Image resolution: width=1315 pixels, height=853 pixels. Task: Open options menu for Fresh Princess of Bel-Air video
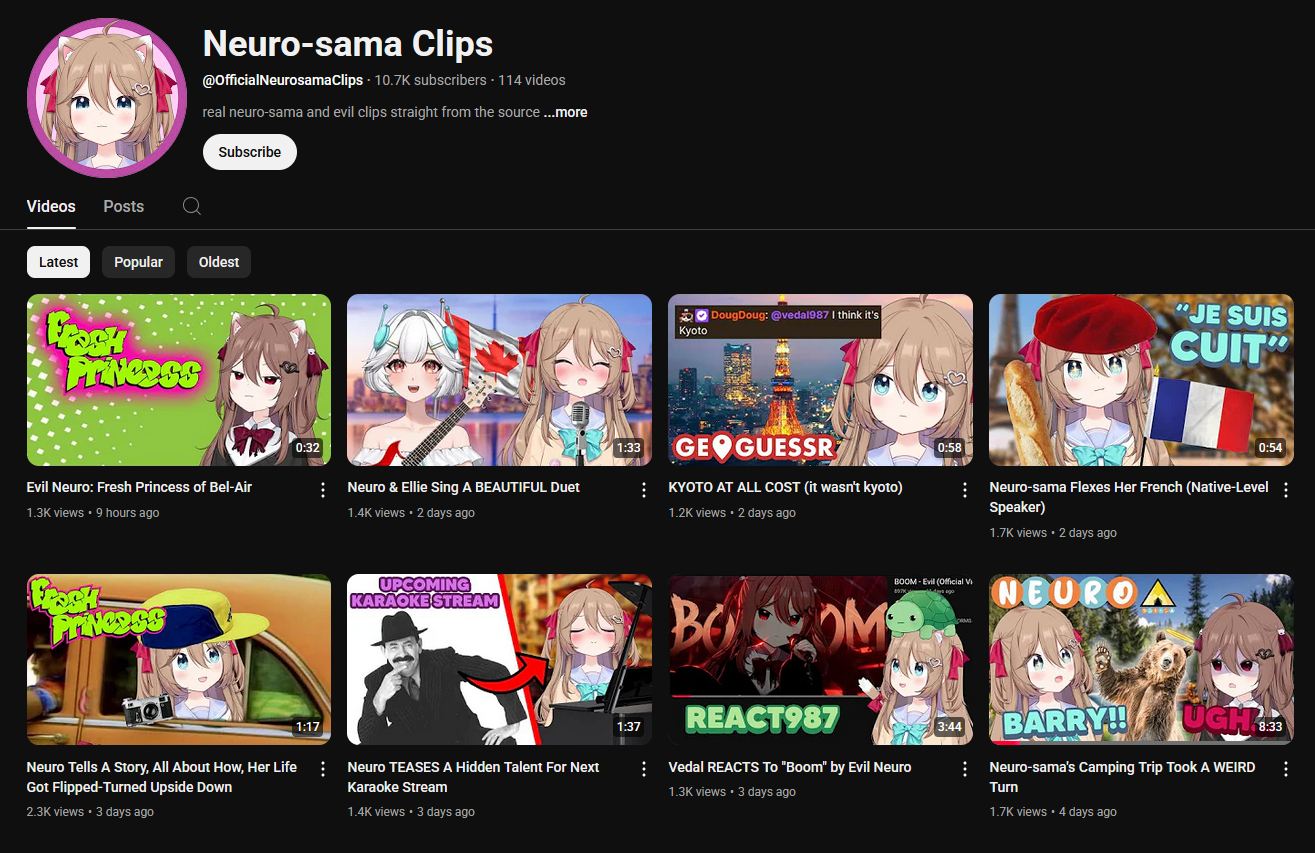tap(323, 489)
